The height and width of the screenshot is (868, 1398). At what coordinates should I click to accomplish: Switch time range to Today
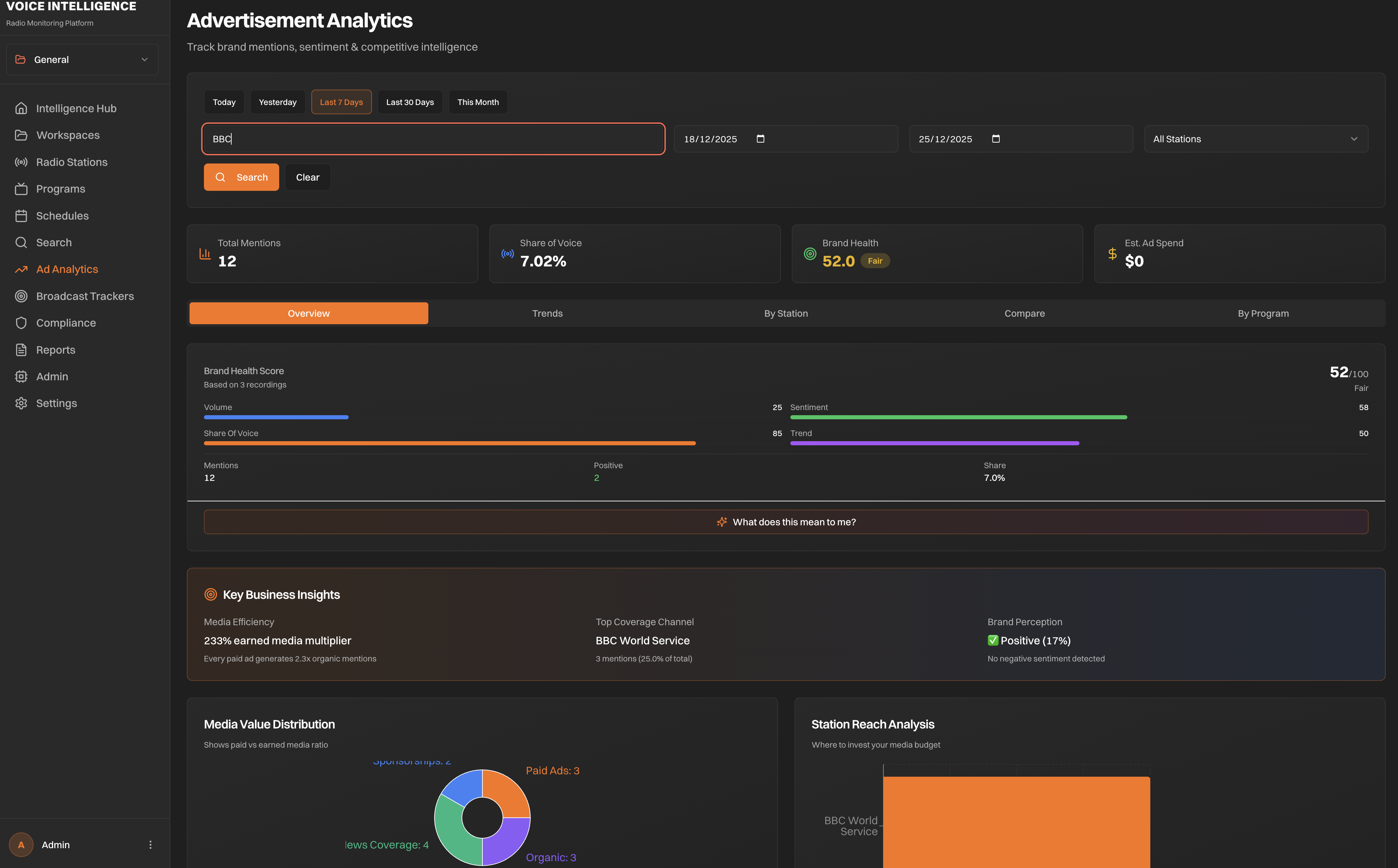pos(224,102)
